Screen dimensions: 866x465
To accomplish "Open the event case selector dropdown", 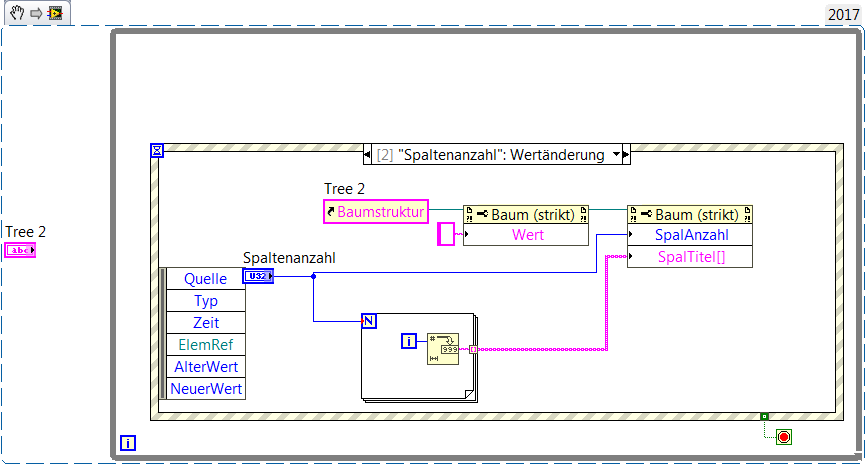I will tap(616, 155).
